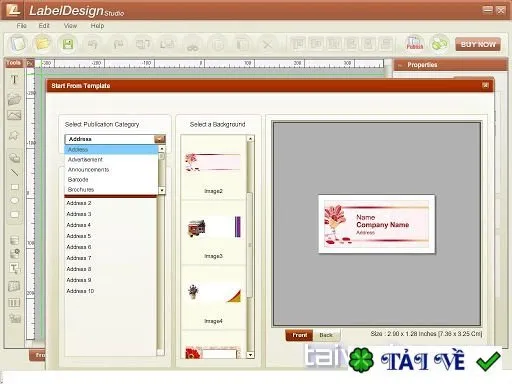Click the background list's down arrow
Viewport: 512px width, 384px height.
tap(250, 355)
